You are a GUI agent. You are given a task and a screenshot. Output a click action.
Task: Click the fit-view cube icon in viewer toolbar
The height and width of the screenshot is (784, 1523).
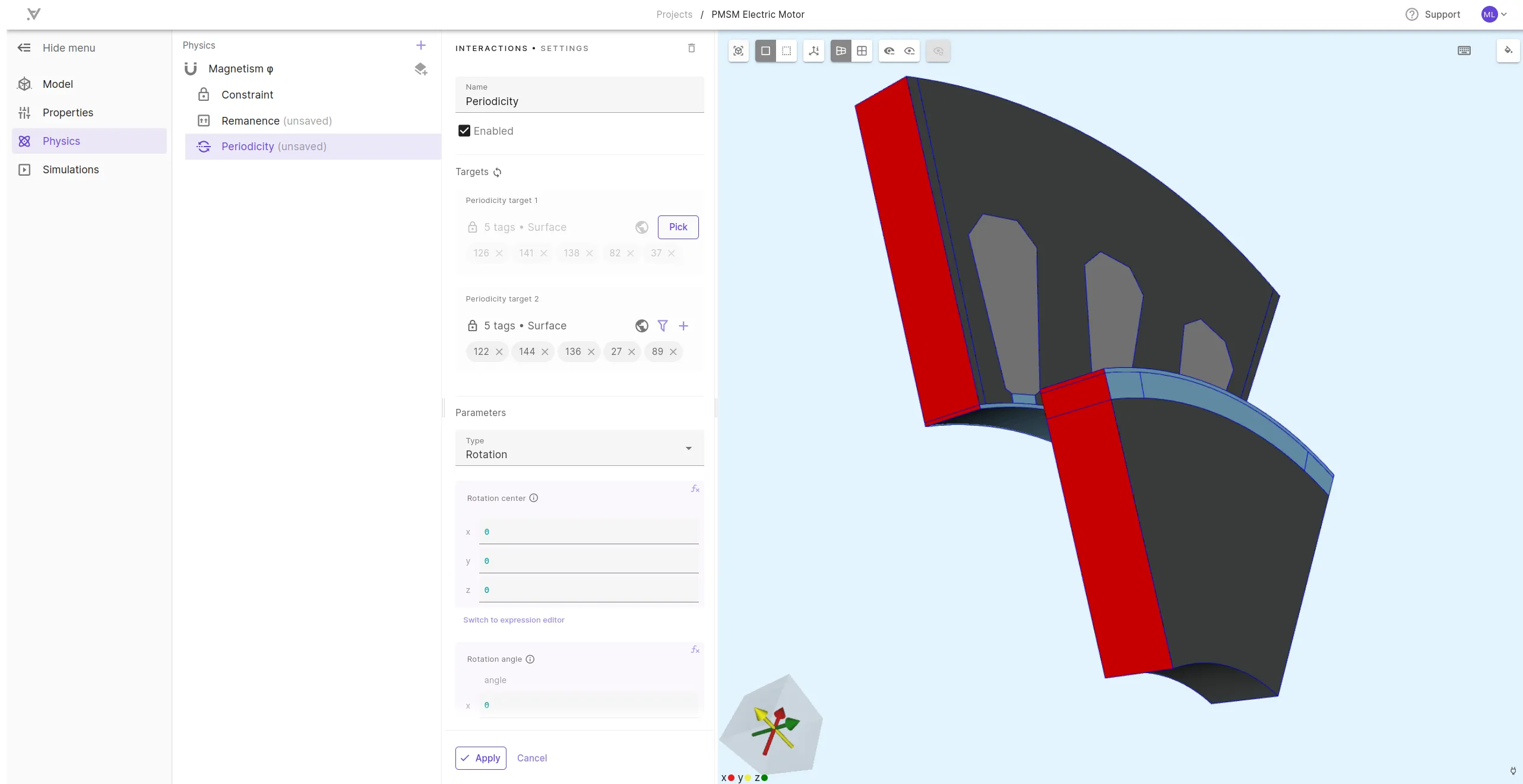tap(738, 51)
